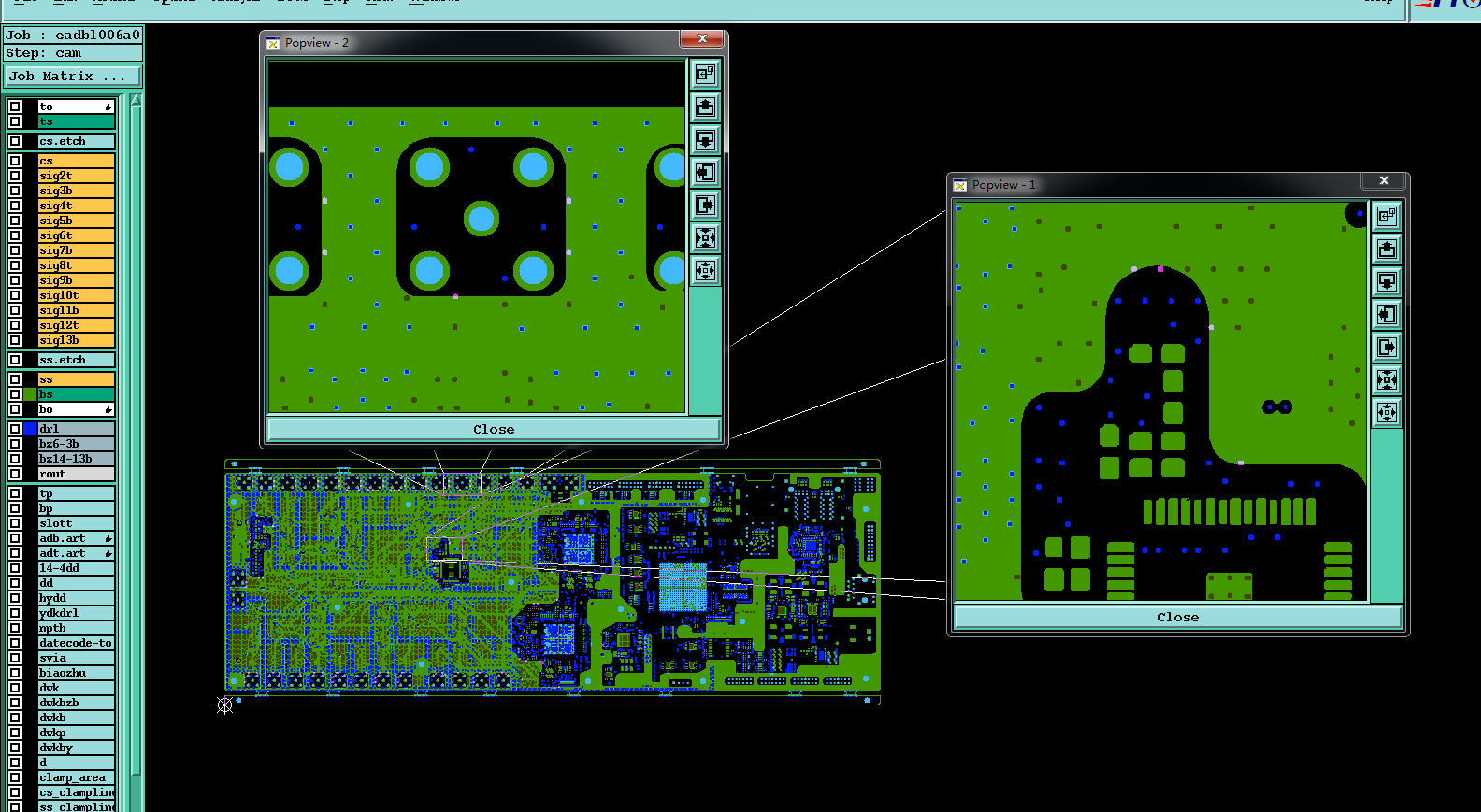Click Close button in Popview - 2
The height and width of the screenshot is (812, 1481).
494,430
